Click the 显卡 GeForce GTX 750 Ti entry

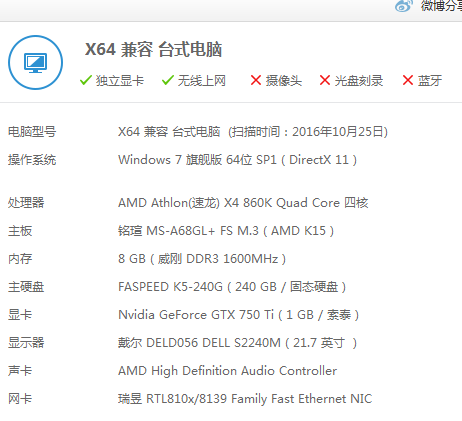(x=238, y=315)
